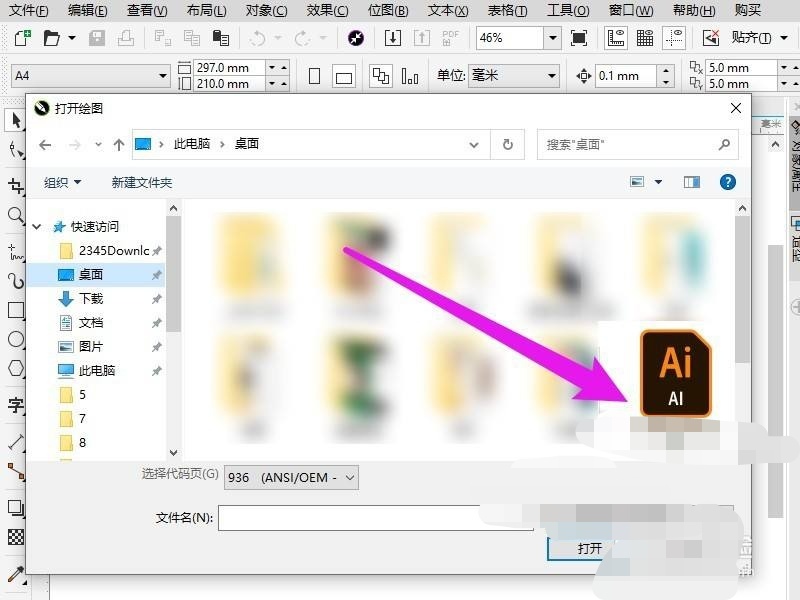Select the Polygon tool

16,368
